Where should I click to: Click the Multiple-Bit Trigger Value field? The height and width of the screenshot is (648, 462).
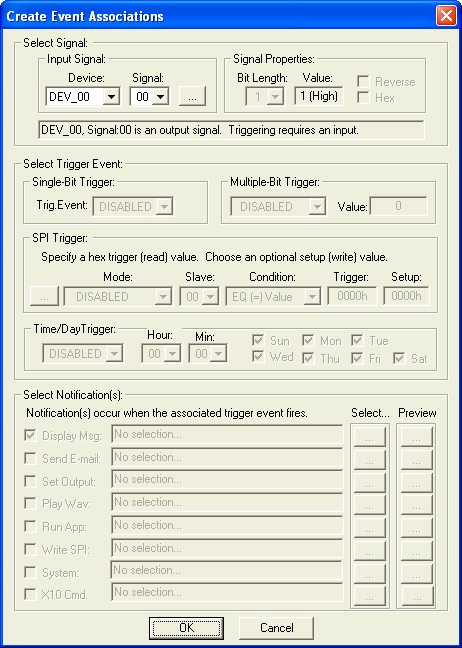click(398, 206)
